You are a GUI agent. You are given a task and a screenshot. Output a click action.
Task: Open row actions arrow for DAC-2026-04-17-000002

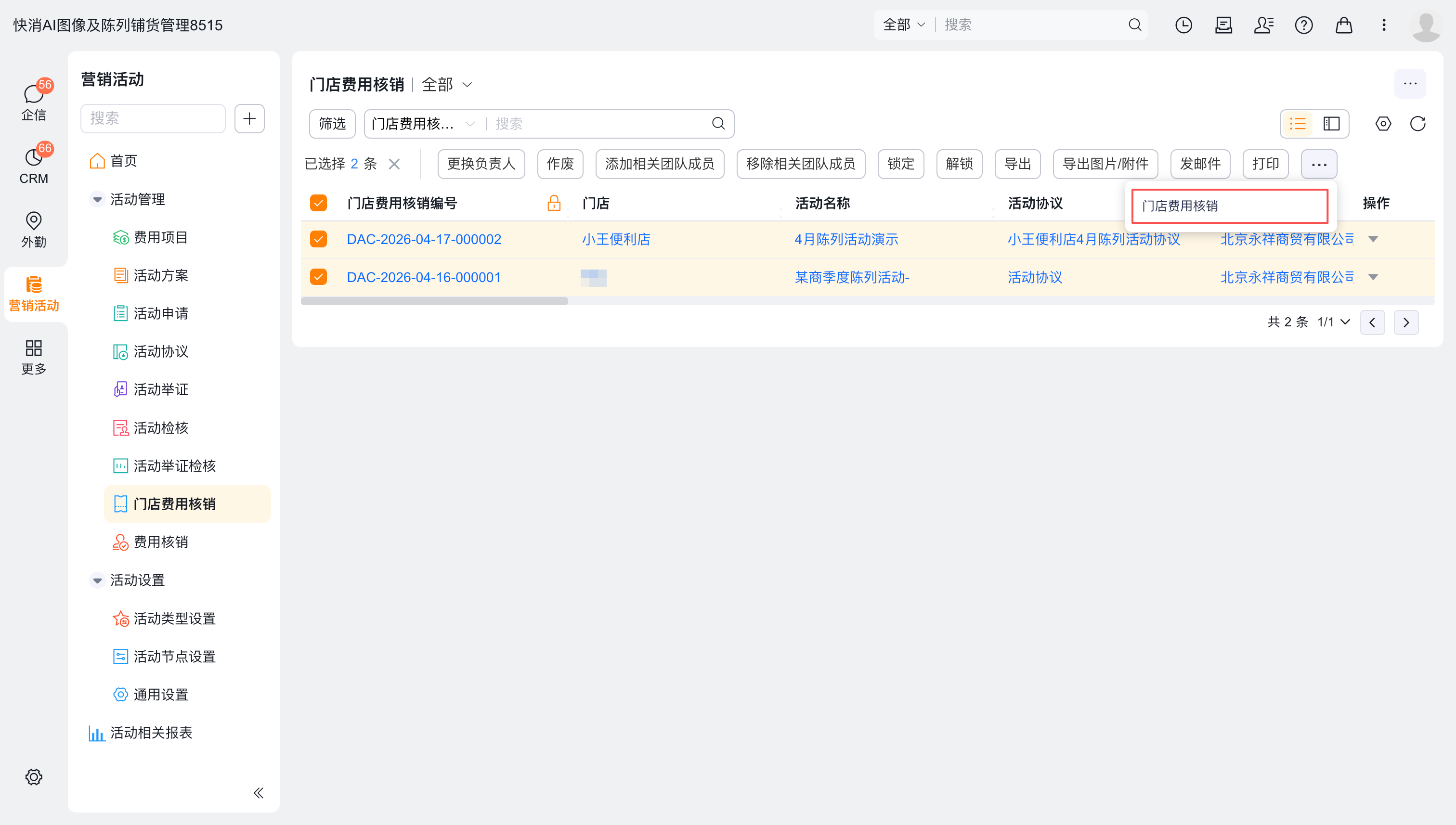tap(1373, 239)
